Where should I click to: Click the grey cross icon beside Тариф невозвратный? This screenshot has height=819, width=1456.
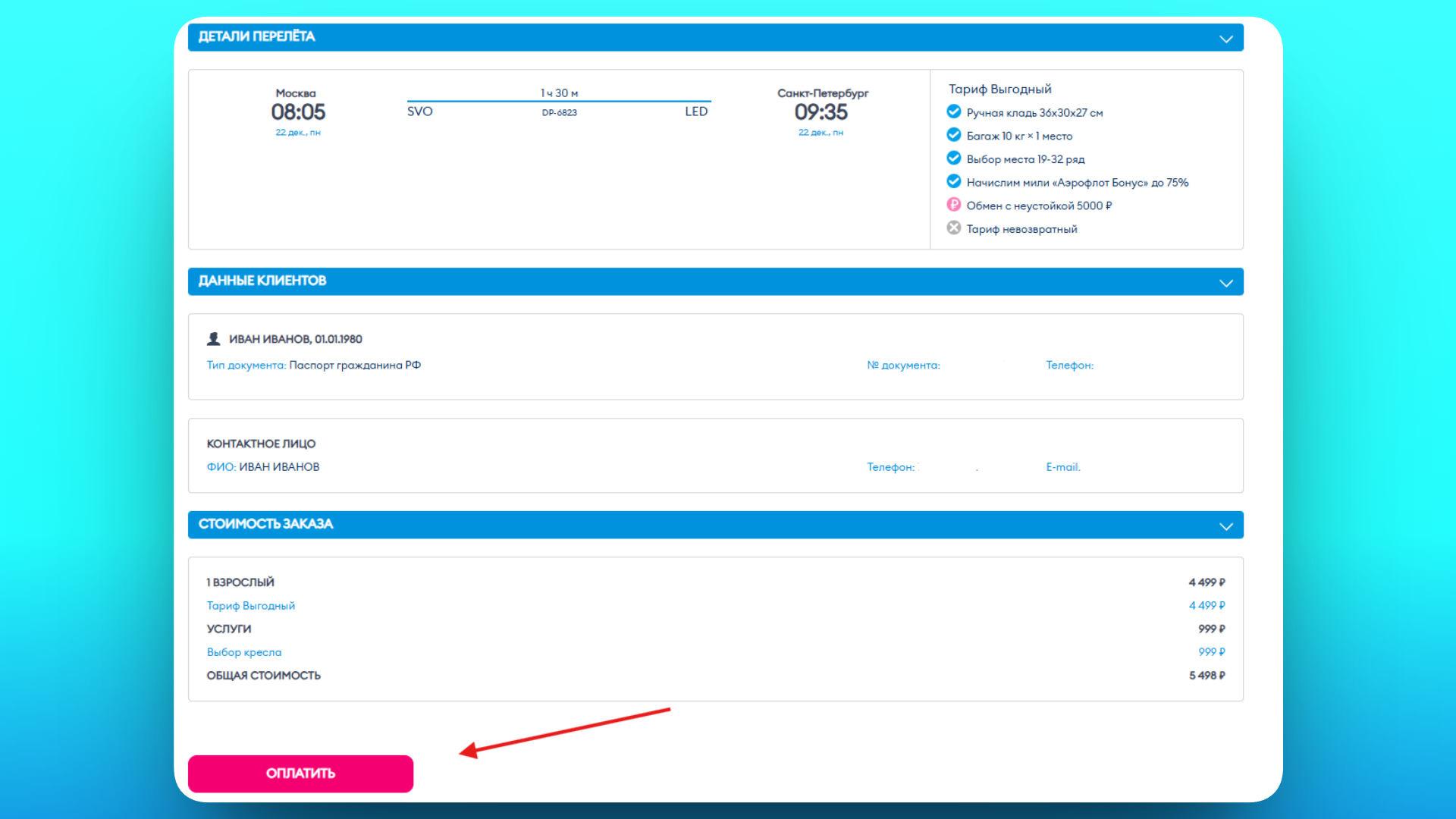954,228
